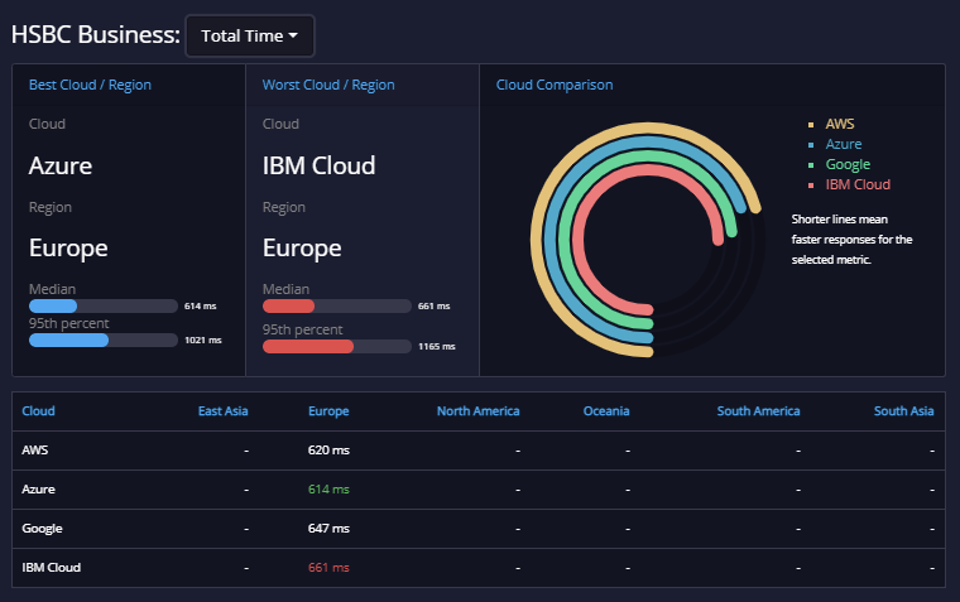
Task: Click the red 661 ms table value
Action: pos(329,568)
